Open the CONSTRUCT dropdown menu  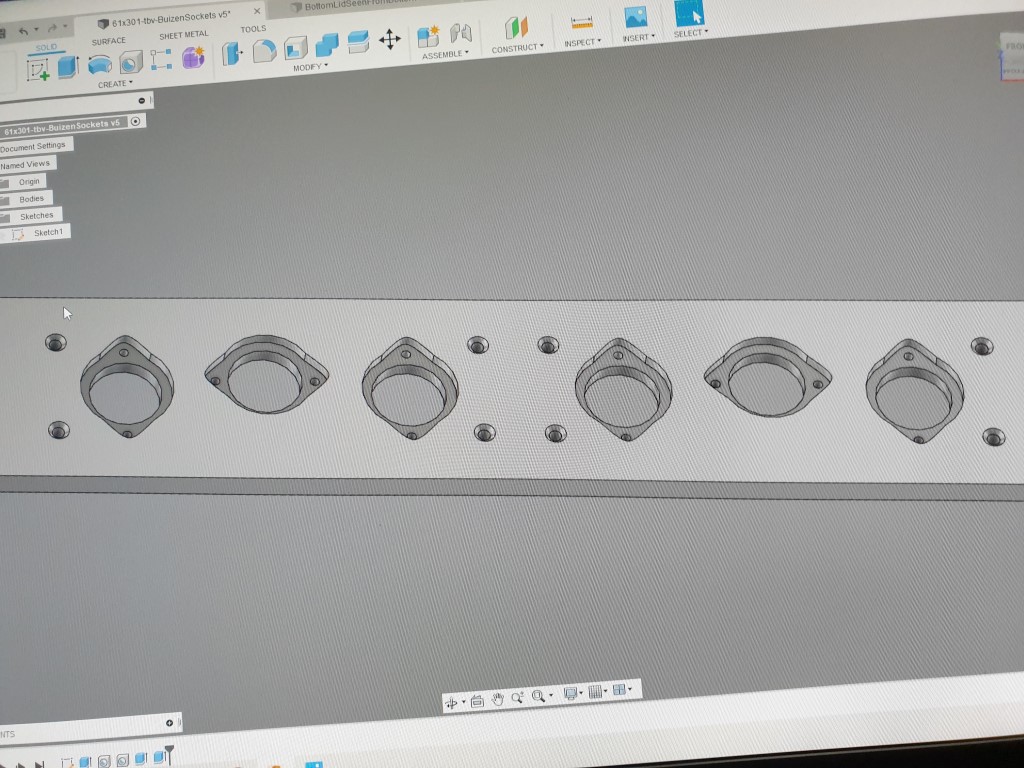[518, 48]
